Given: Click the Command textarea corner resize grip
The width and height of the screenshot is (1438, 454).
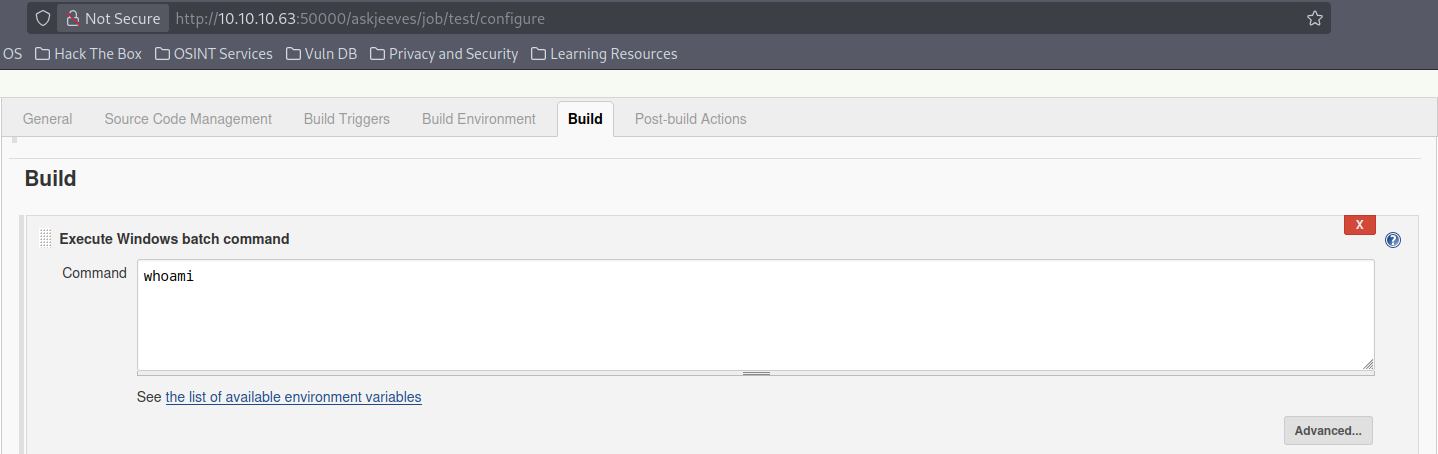Looking at the screenshot, I should (x=1367, y=364).
